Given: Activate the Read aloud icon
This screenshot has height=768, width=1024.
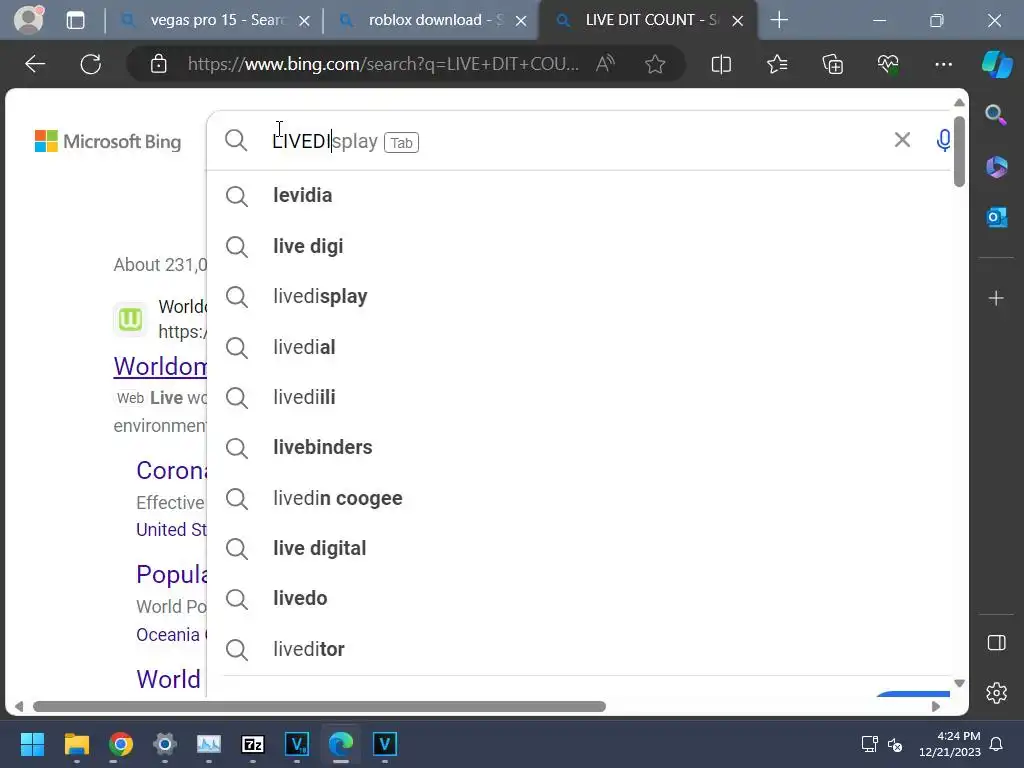Looking at the screenshot, I should pyautogui.click(x=605, y=64).
